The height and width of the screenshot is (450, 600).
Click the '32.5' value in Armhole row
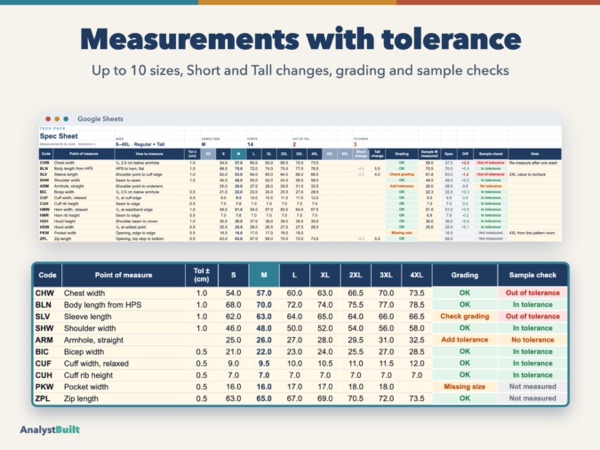coord(417,340)
